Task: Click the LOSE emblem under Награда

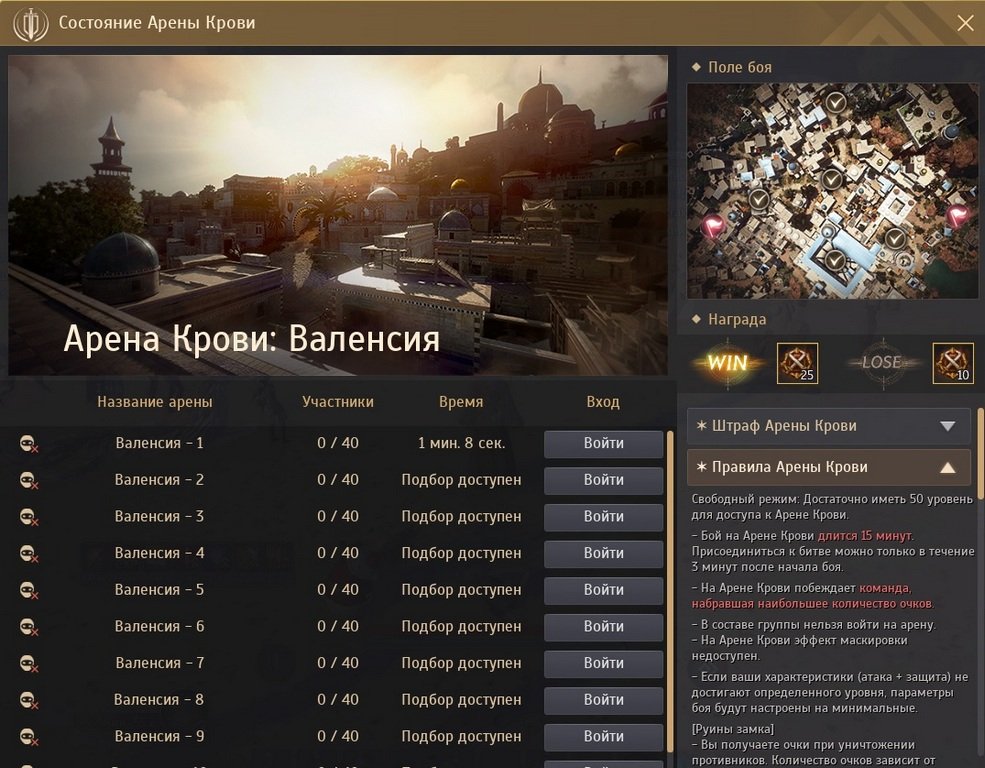Action: tap(882, 362)
